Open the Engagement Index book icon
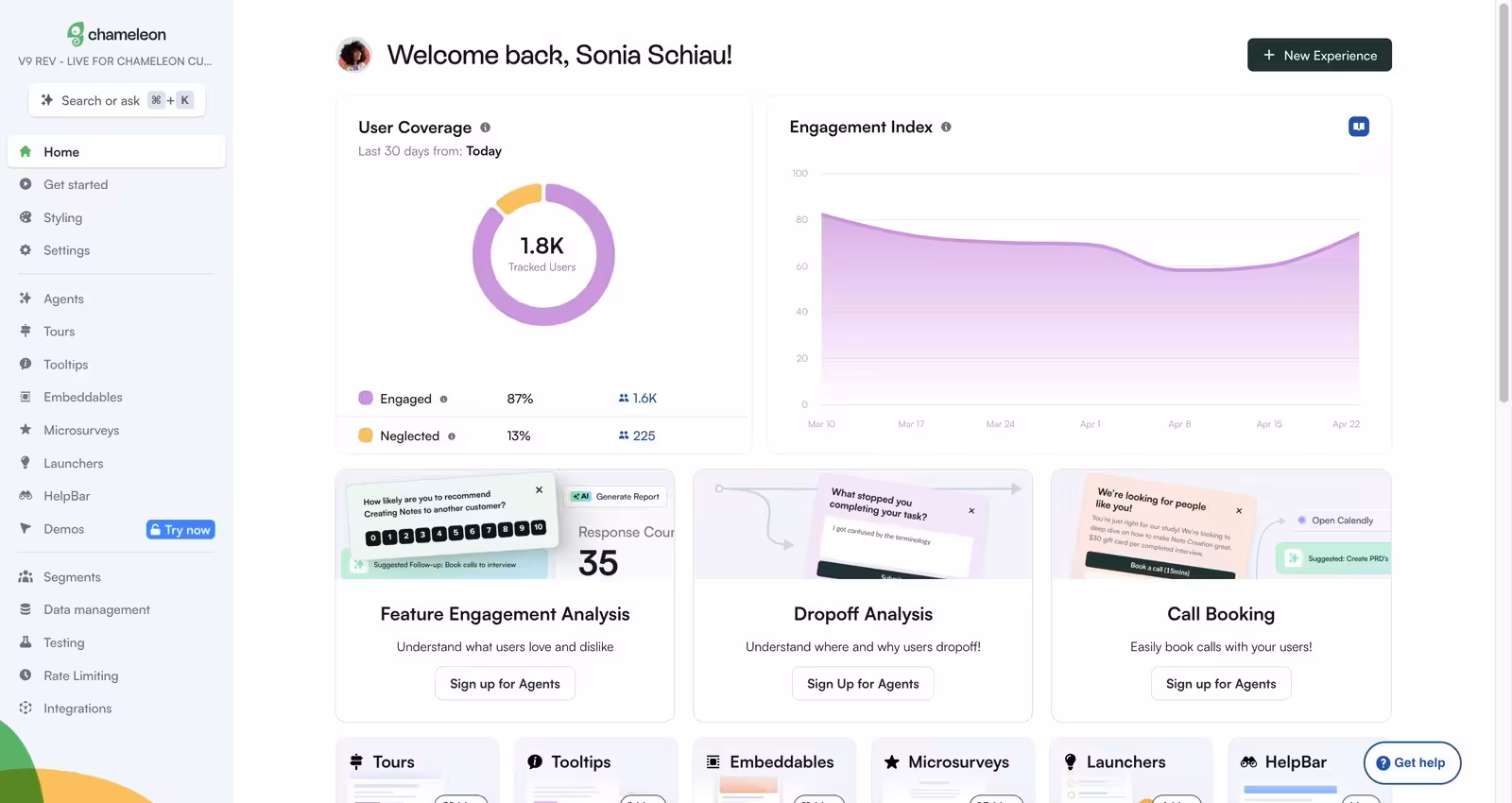The image size is (1512, 803). (x=1359, y=127)
